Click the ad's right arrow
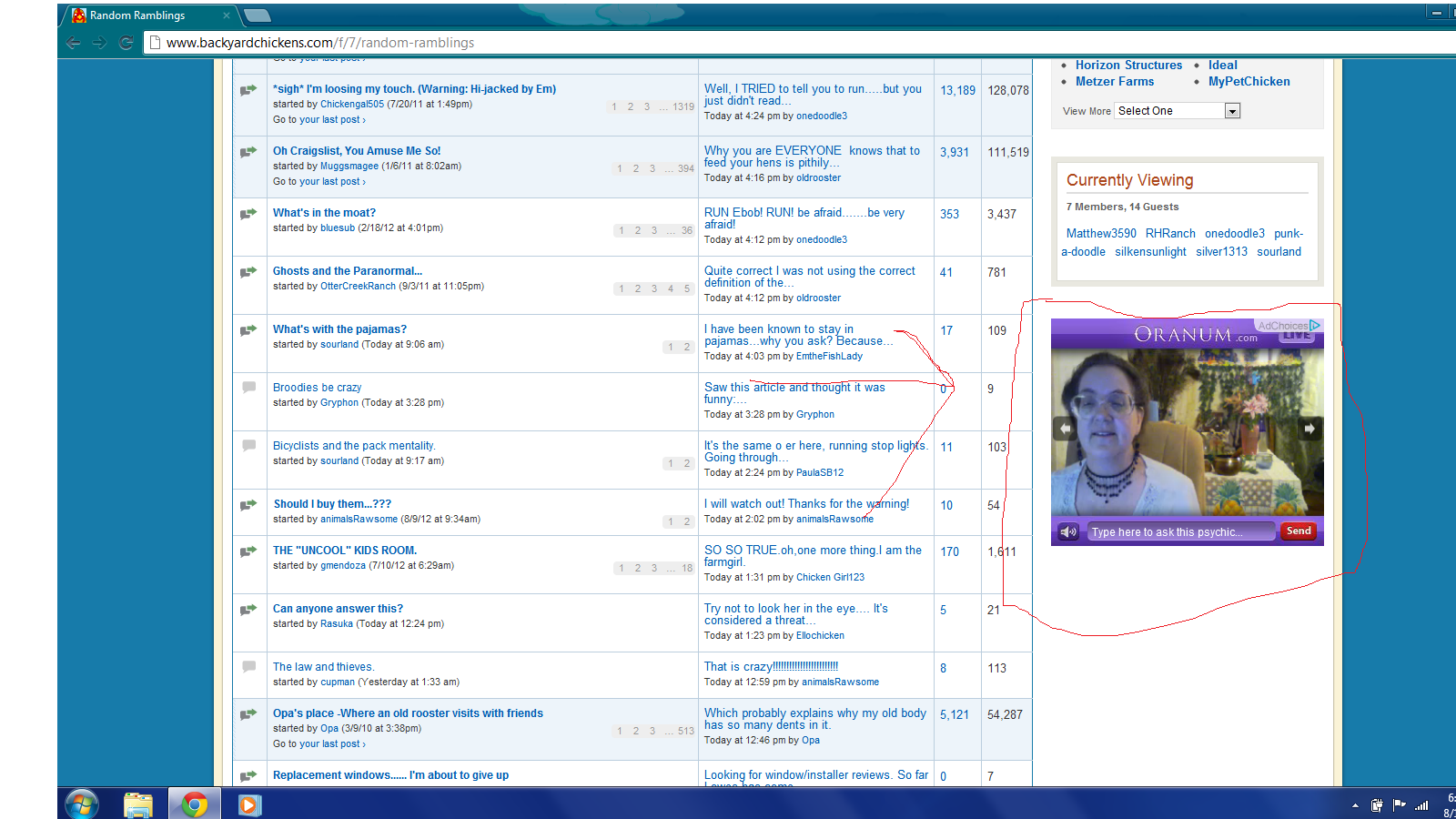1456x819 pixels. click(x=1309, y=429)
